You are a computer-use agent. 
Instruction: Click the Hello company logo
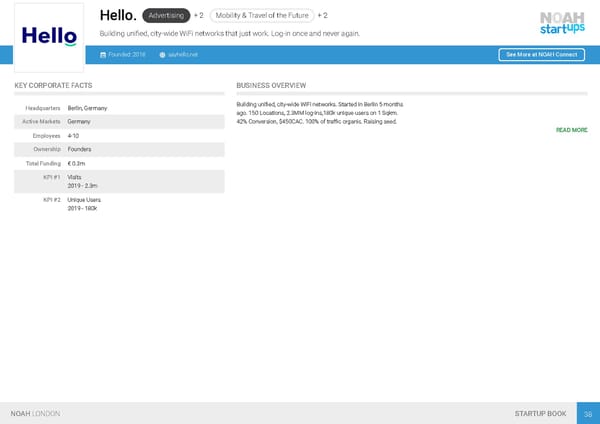tap(49, 36)
